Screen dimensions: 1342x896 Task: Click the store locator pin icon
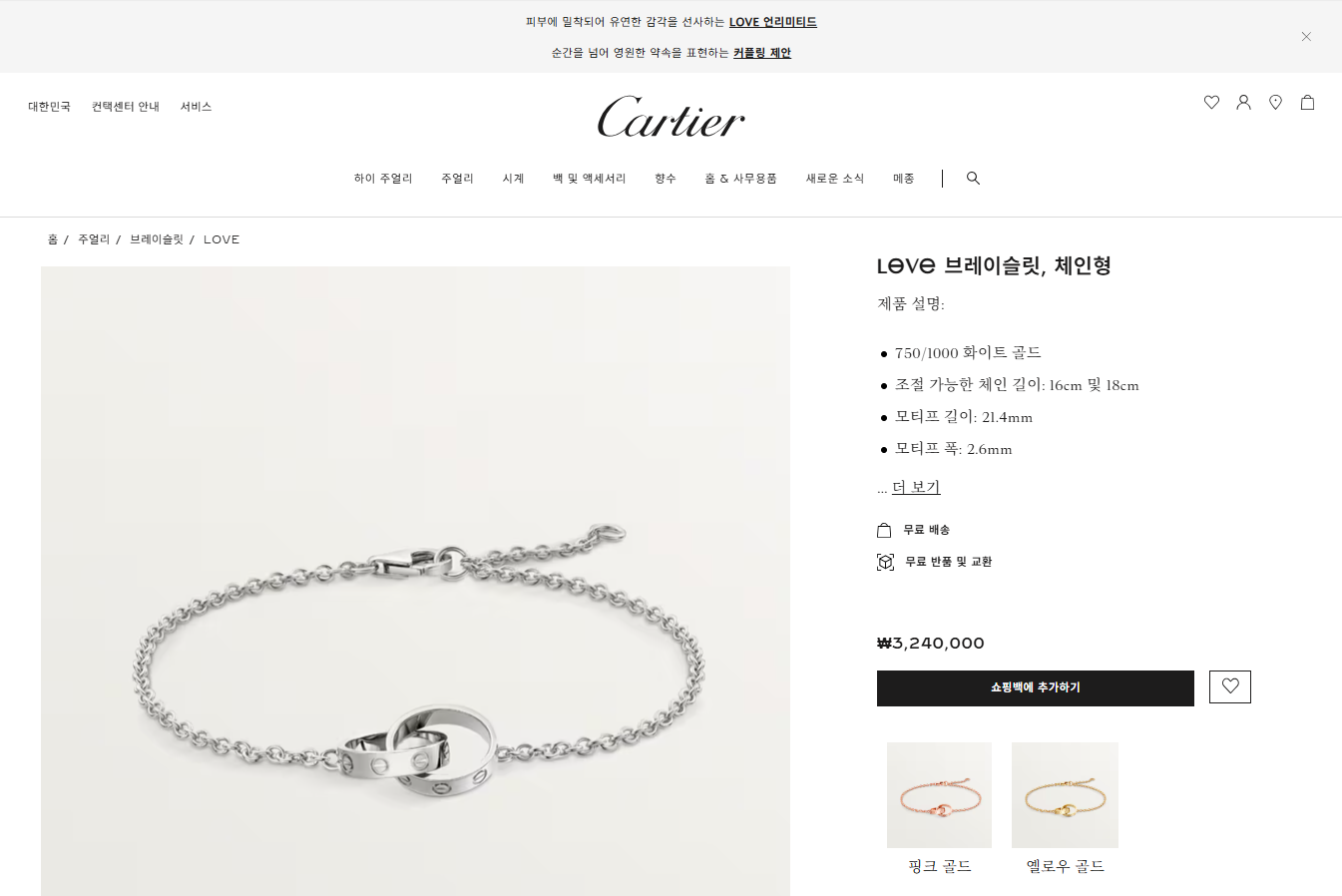(x=1275, y=102)
